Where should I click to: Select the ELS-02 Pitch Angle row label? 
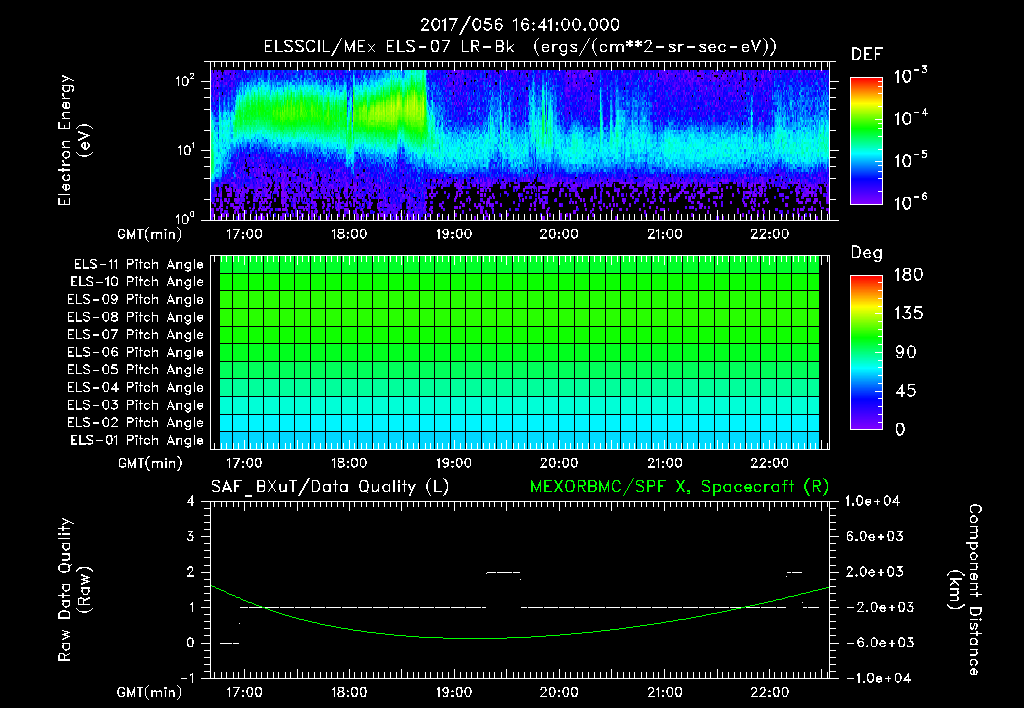(136, 423)
